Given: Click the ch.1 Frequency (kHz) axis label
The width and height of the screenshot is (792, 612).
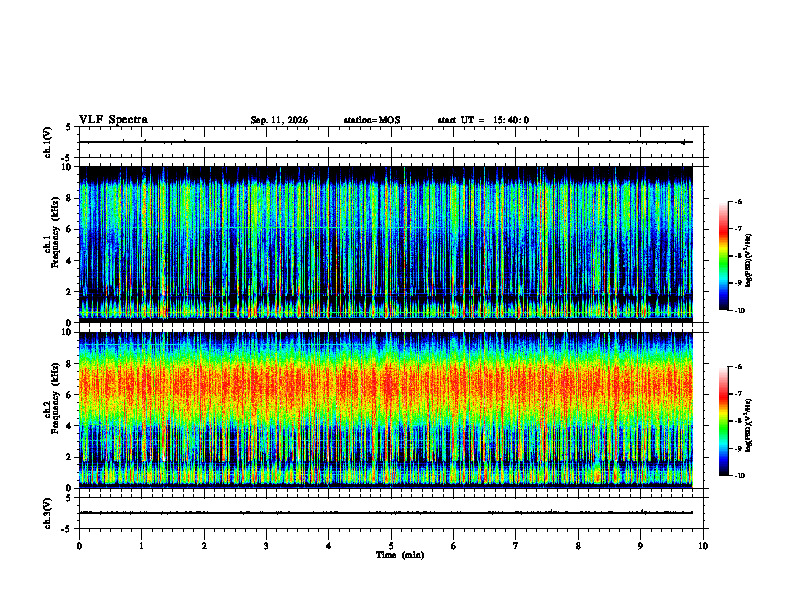Looking at the screenshot, I should point(52,244).
